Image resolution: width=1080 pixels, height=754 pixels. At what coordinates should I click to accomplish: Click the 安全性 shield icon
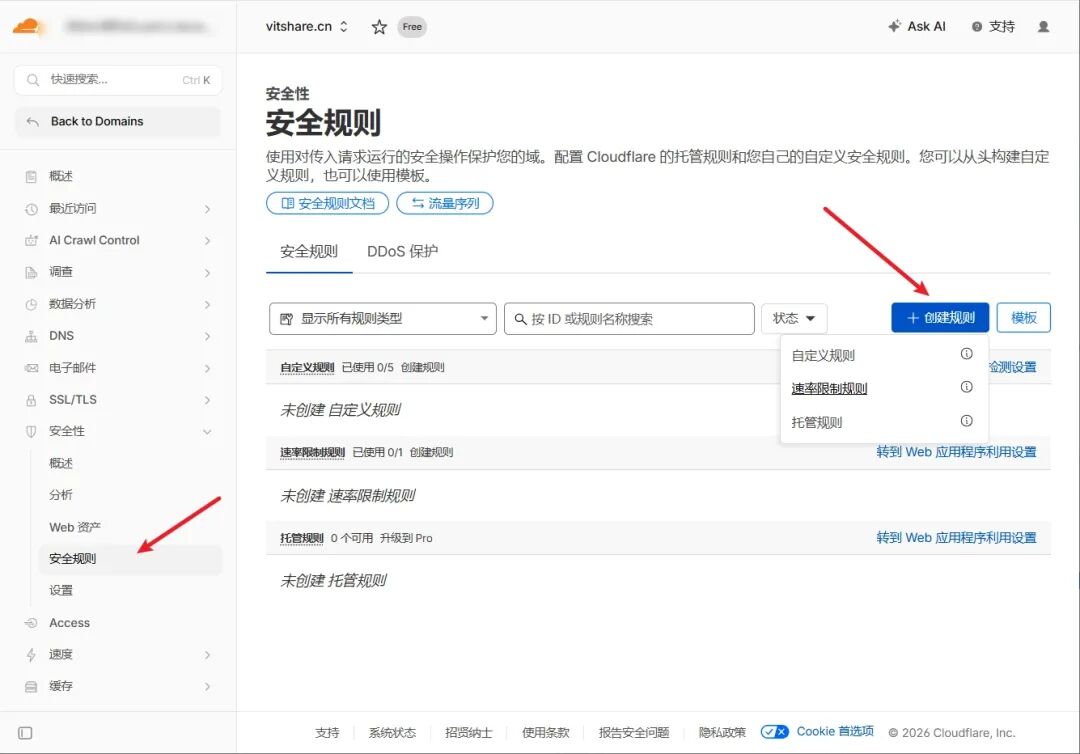click(31, 432)
